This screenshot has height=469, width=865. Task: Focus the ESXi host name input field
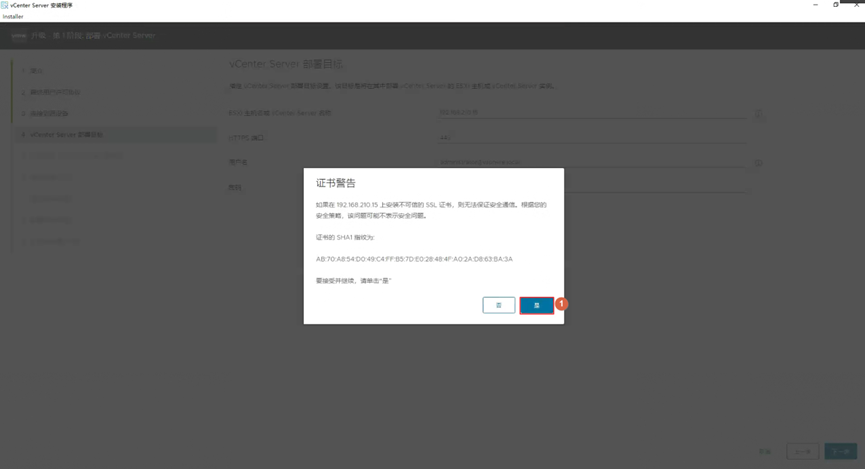(592, 113)
